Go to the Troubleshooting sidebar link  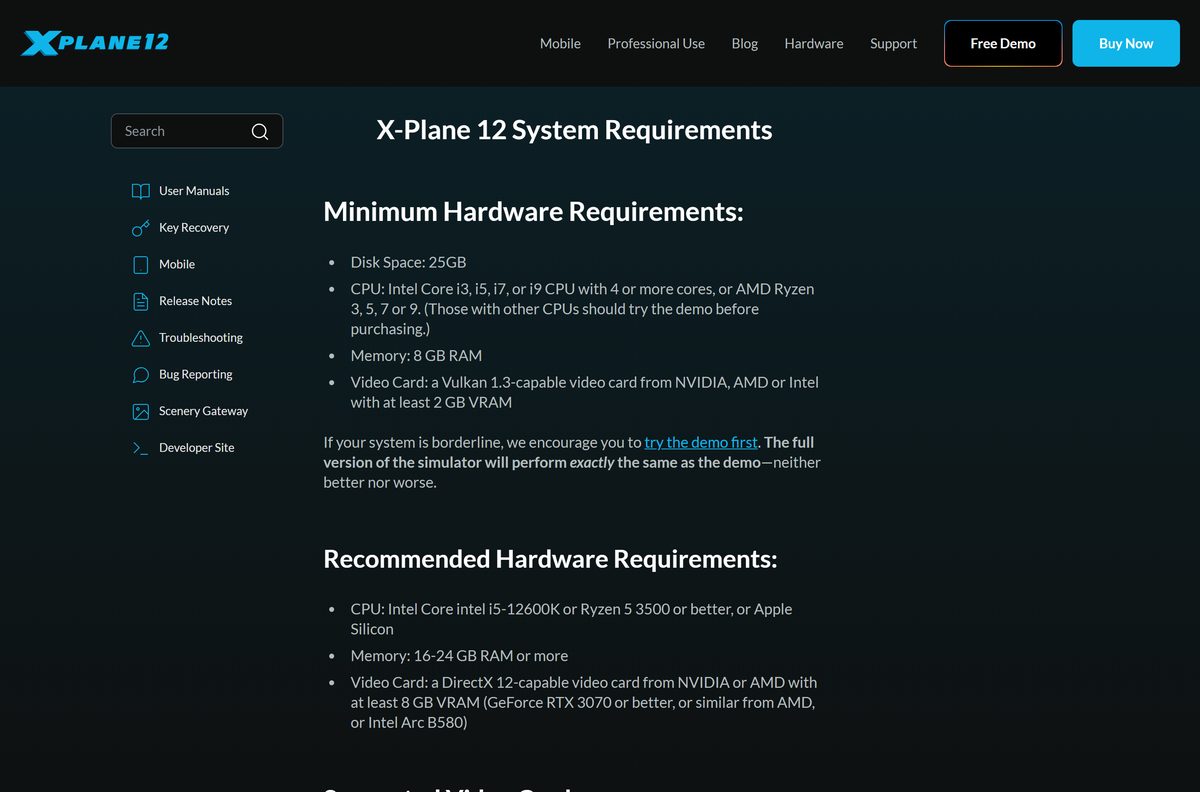pyautogui.click(x=201, y=338)
